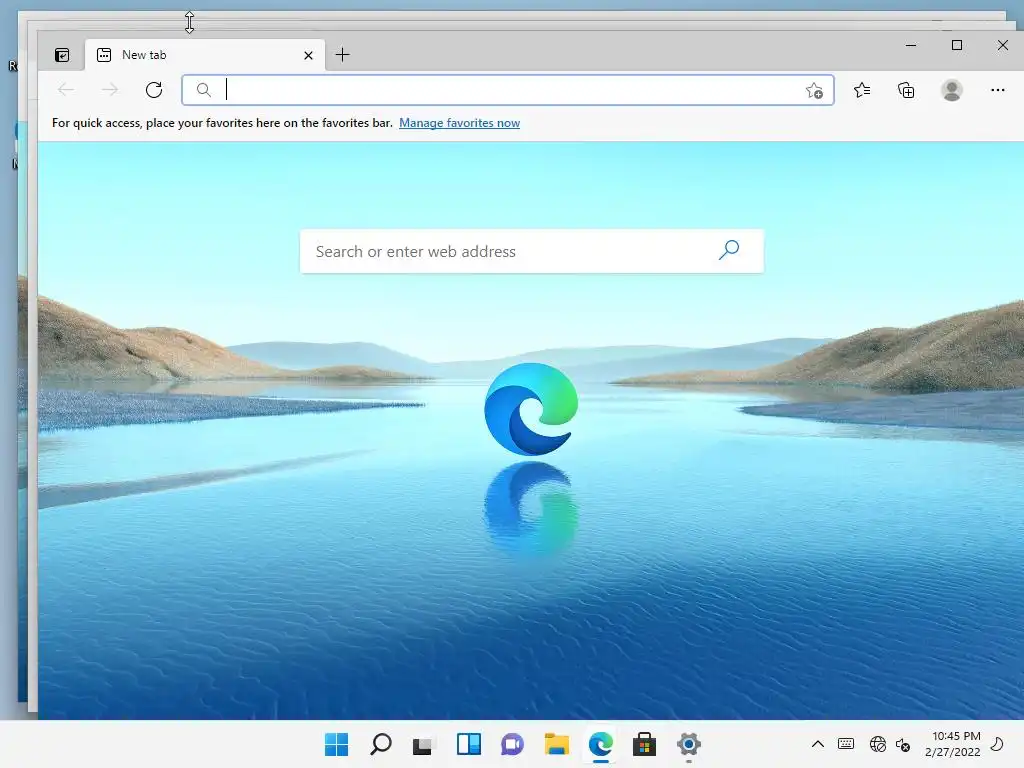Click the blue search magnifier in page
1024x768 pixels.
pyautogui.click(x=729, y=250)
